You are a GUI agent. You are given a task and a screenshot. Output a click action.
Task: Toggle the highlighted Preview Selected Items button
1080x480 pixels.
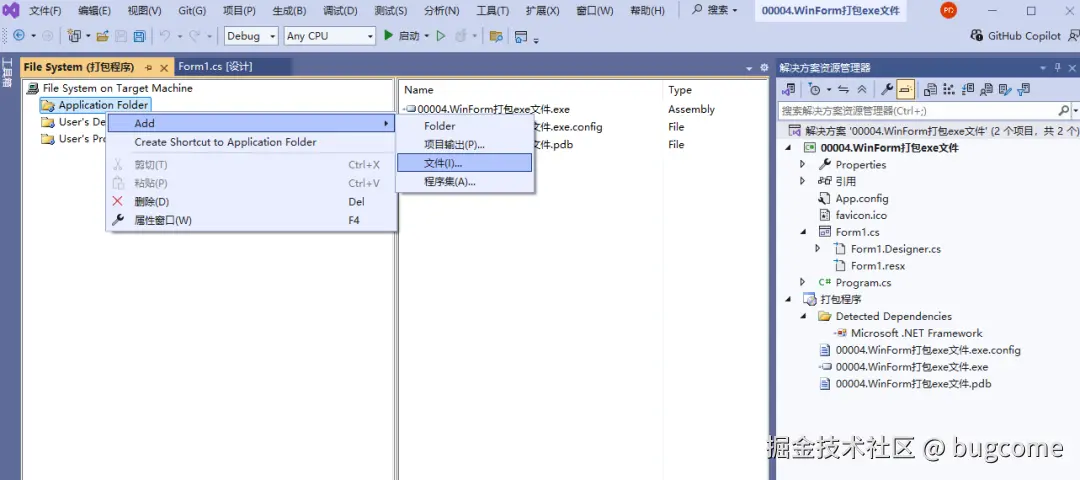[906, 89]
